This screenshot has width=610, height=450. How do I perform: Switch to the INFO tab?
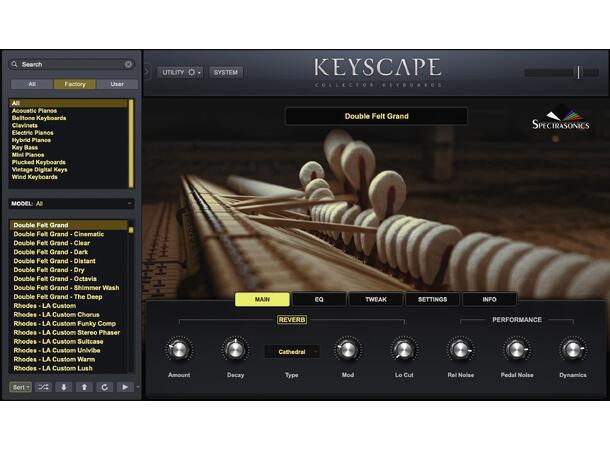489,299
